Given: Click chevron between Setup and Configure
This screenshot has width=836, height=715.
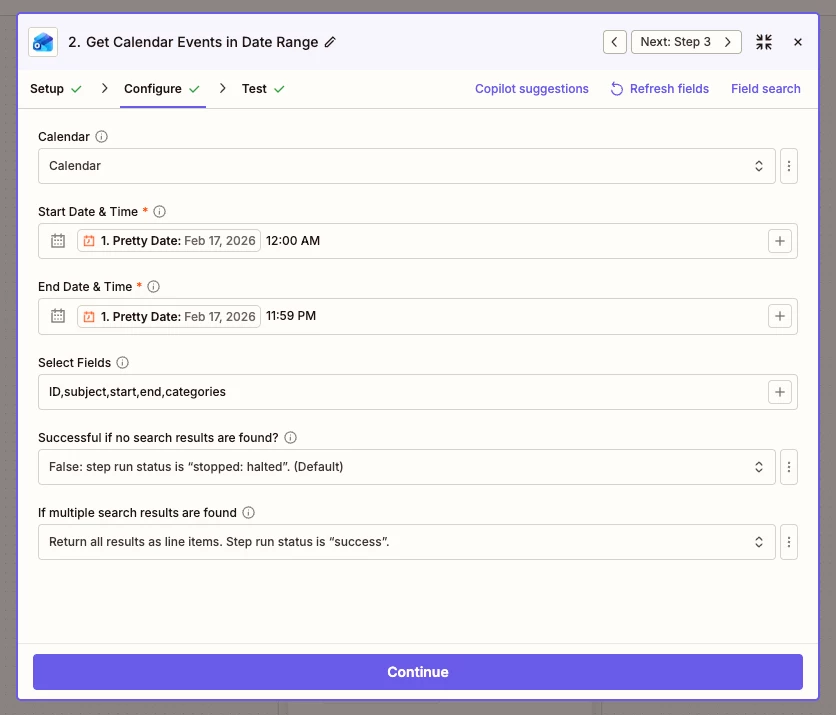Looking at the screenshot, I should point(104,89).
